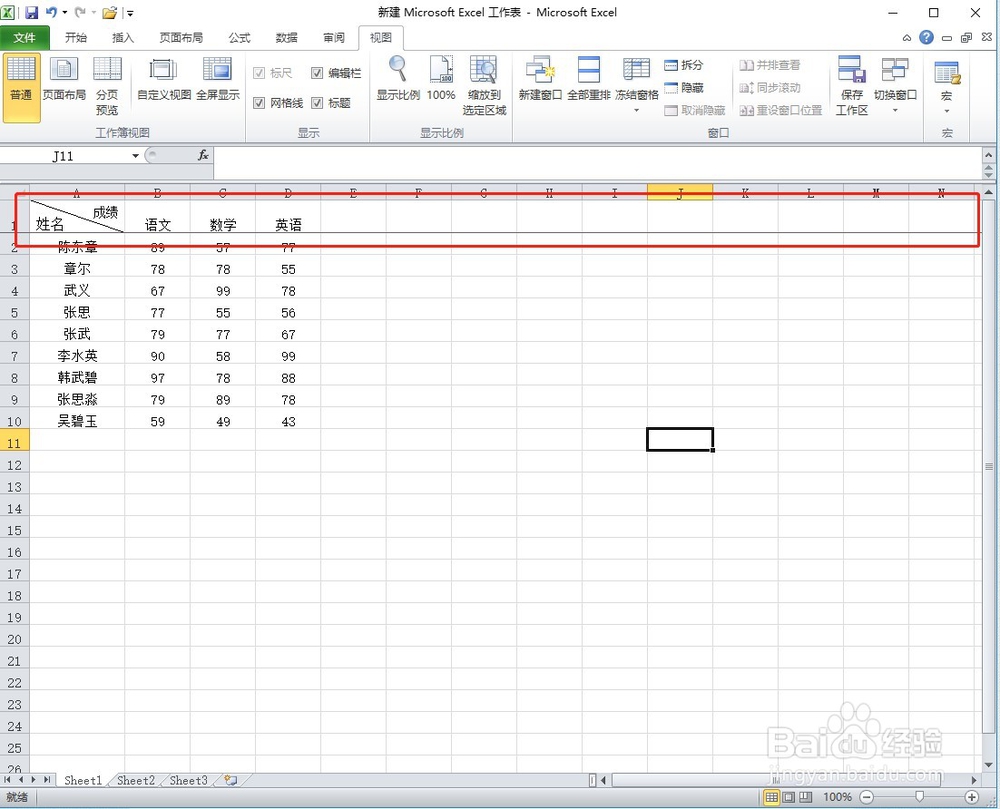
Task: Open the Zoom (显示比例) dialog
Action: click(398, 80)
